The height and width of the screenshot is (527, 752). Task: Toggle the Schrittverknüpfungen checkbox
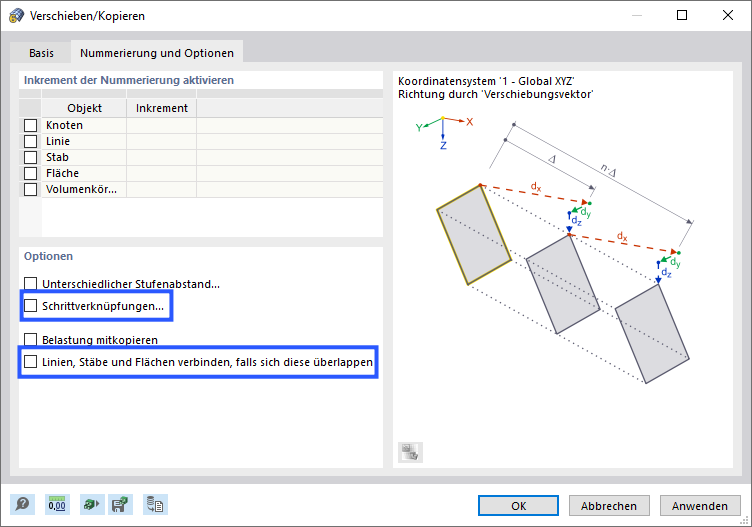(31, 305)
